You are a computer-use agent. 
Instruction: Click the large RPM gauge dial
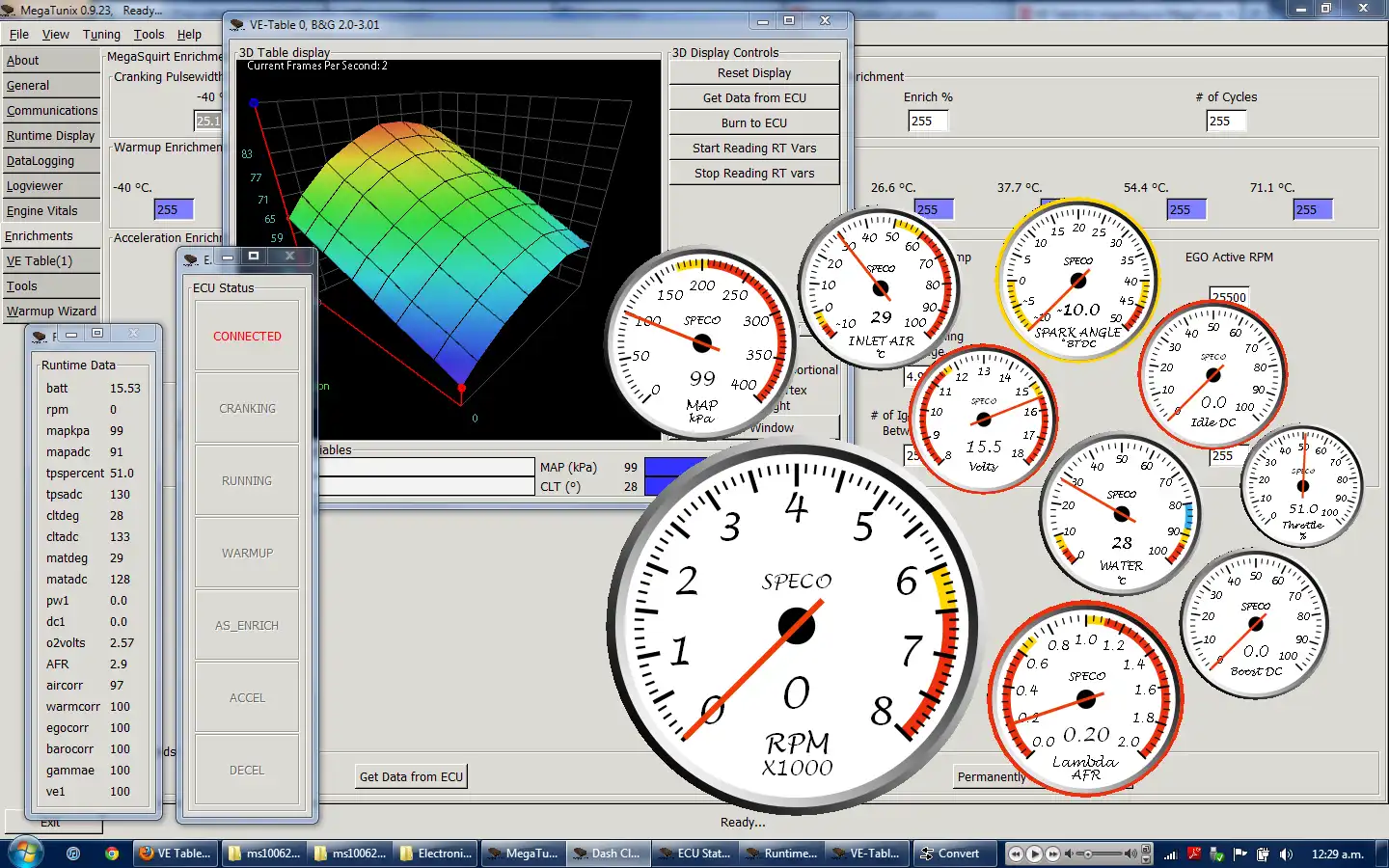[796, 625]
